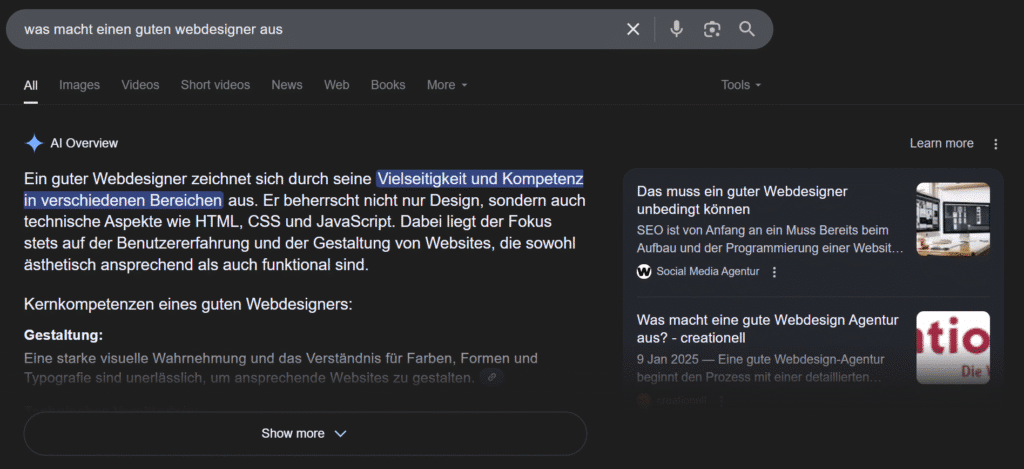Screen dimensions: 1024x469
Task: Open image search with the camera lens icon
Action: click(x=712, y=29)
